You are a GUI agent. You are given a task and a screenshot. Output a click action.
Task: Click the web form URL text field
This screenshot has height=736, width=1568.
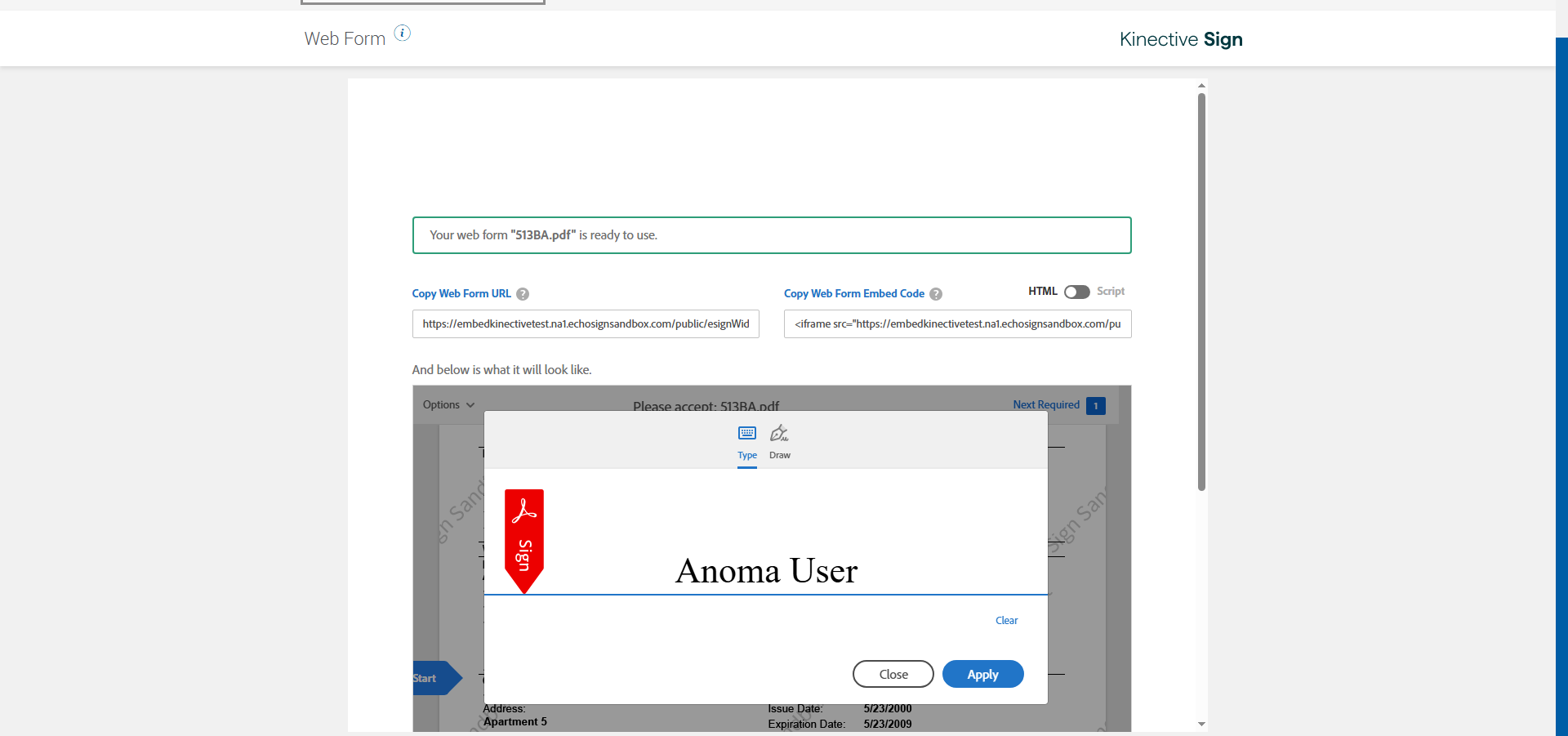point(586,323)
